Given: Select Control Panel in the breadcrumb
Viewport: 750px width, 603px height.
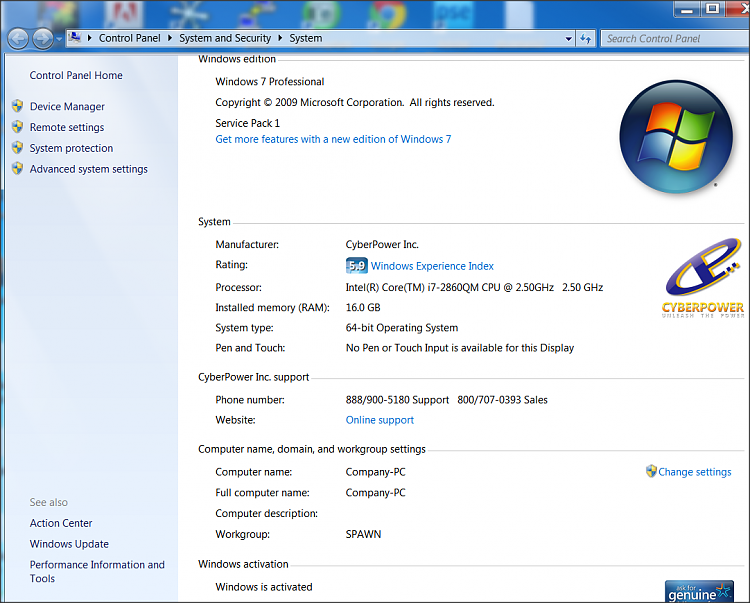Looking at the screenshot, I should point(130,38).
